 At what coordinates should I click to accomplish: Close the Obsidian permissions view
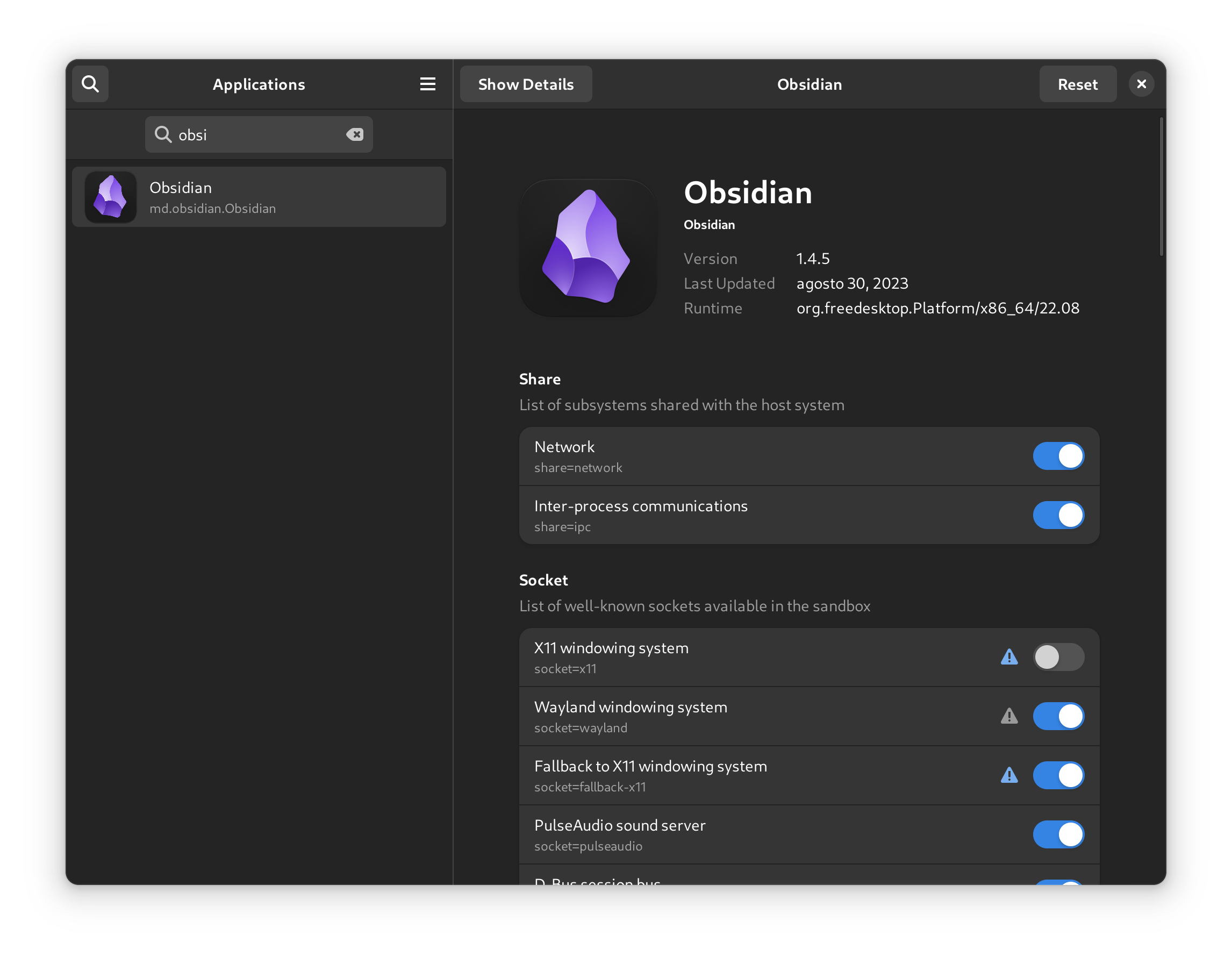pos(1141,83)
